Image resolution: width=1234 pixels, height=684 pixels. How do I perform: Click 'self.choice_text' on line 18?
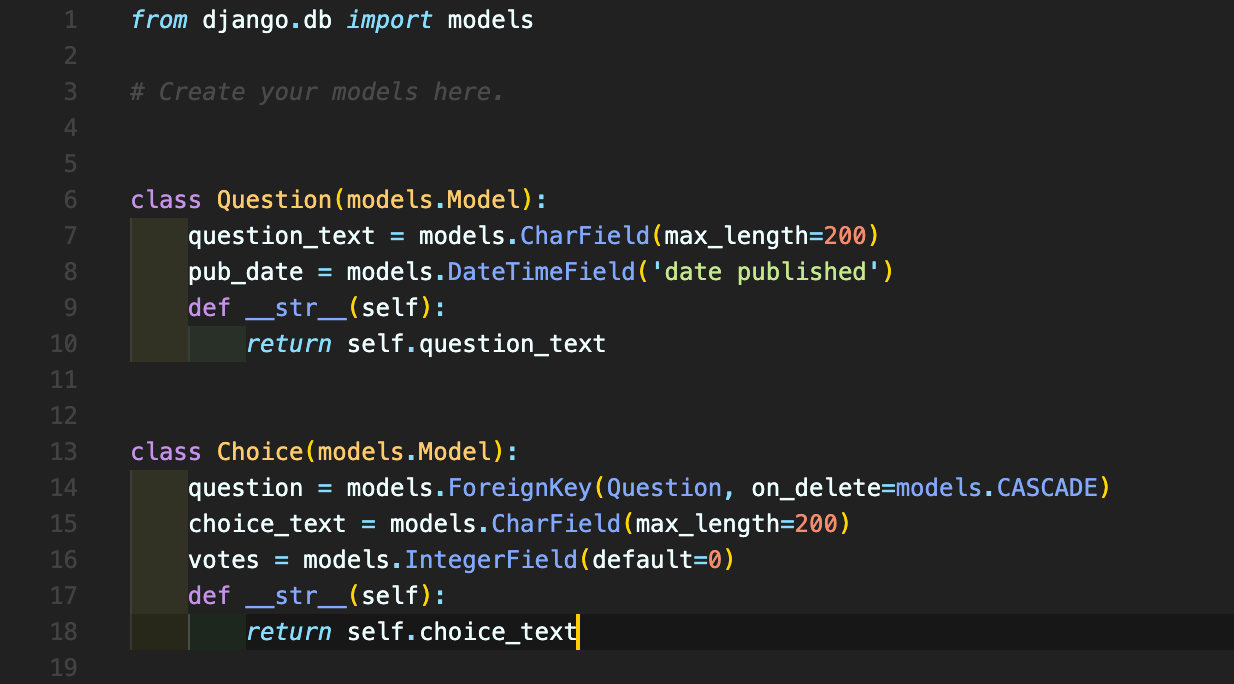coord(462,632)
